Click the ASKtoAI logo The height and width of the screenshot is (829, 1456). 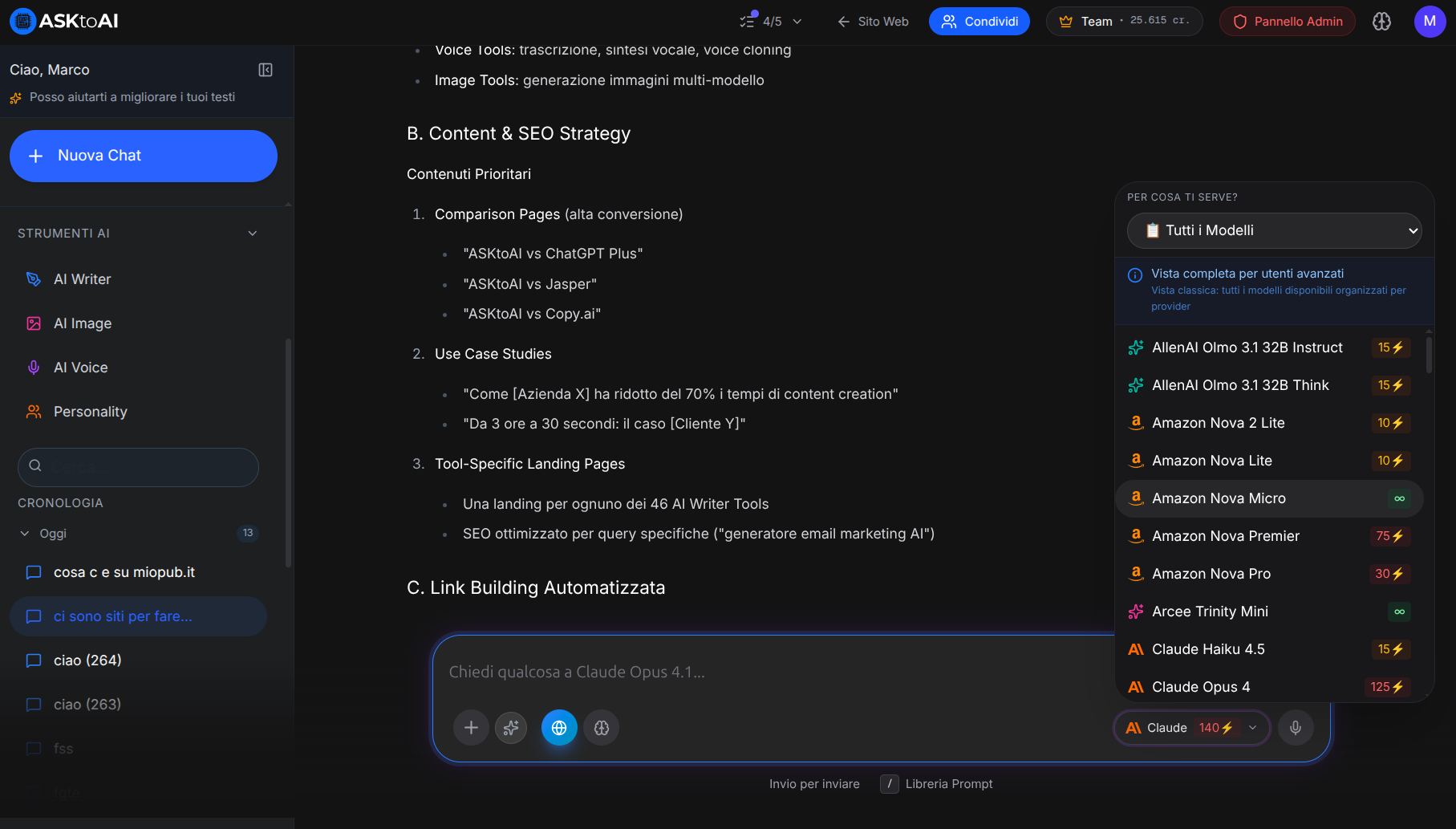pos(64,22)
